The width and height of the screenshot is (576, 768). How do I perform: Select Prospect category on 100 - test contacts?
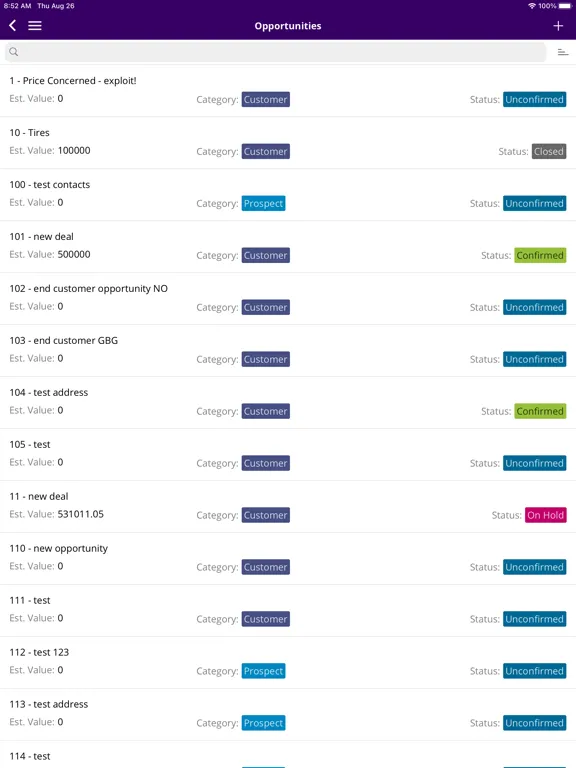click(x=264, y=203)
